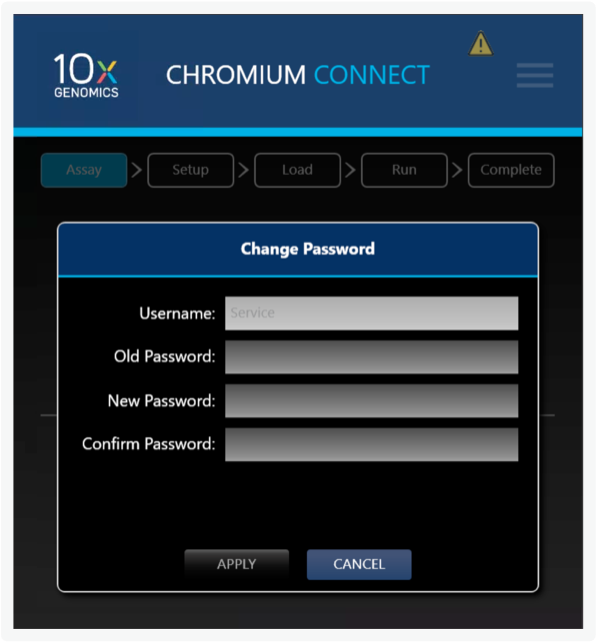Select the New Password input box
This screenshot has width=597, height=643.
[371, 401]
